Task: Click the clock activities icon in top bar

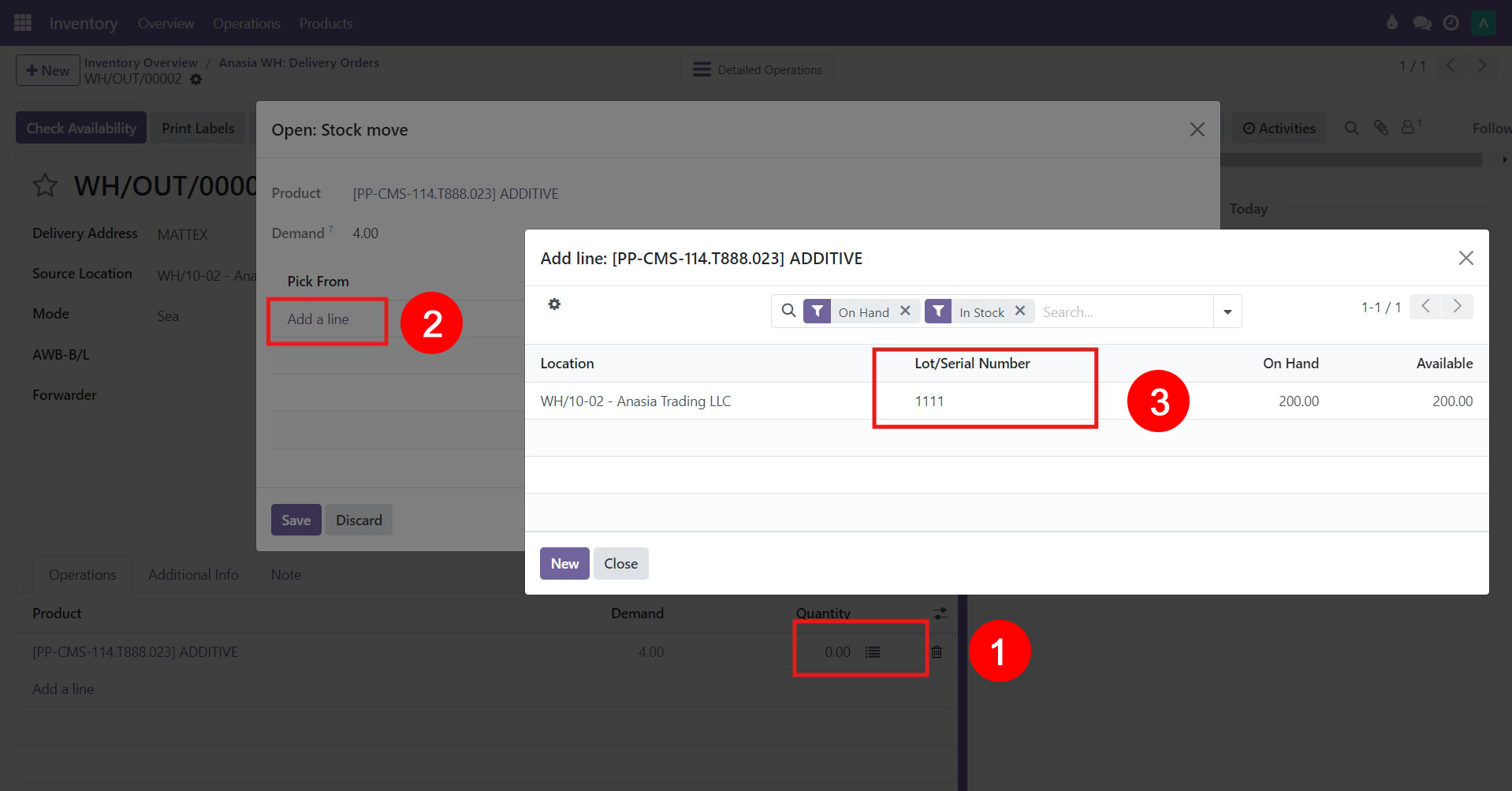Action: [x=1451, y=23]
